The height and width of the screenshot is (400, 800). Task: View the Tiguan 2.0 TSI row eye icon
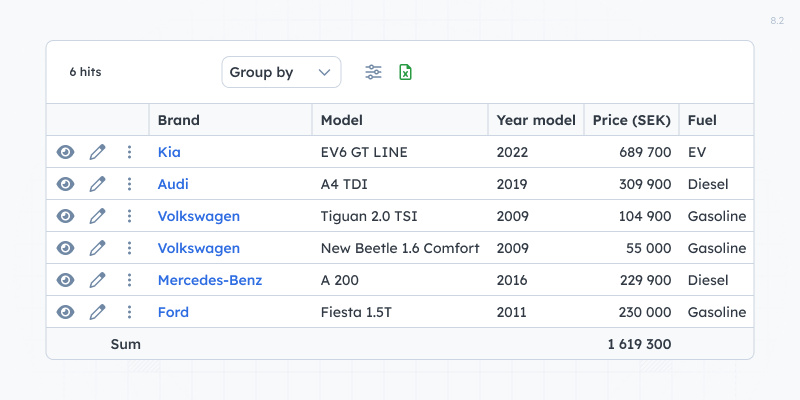point(65,216)
